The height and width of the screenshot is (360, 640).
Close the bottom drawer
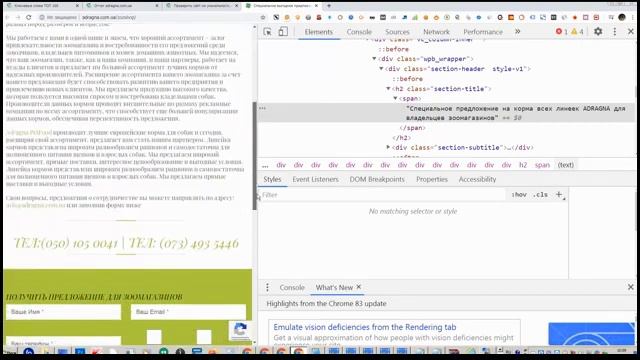pyautogui.click(x=631, y=287)
